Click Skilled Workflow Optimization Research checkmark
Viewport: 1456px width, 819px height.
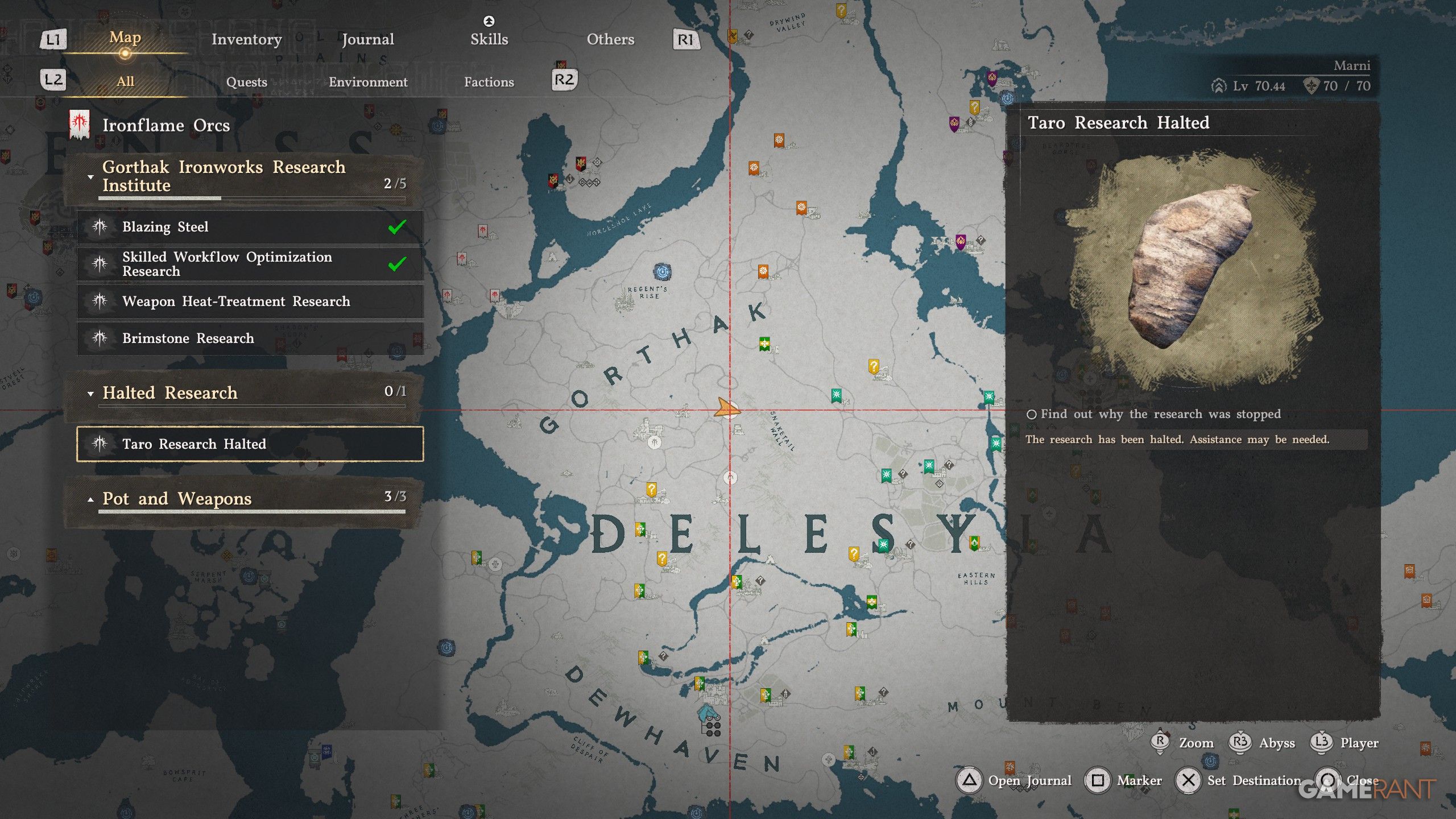[396, 264]
